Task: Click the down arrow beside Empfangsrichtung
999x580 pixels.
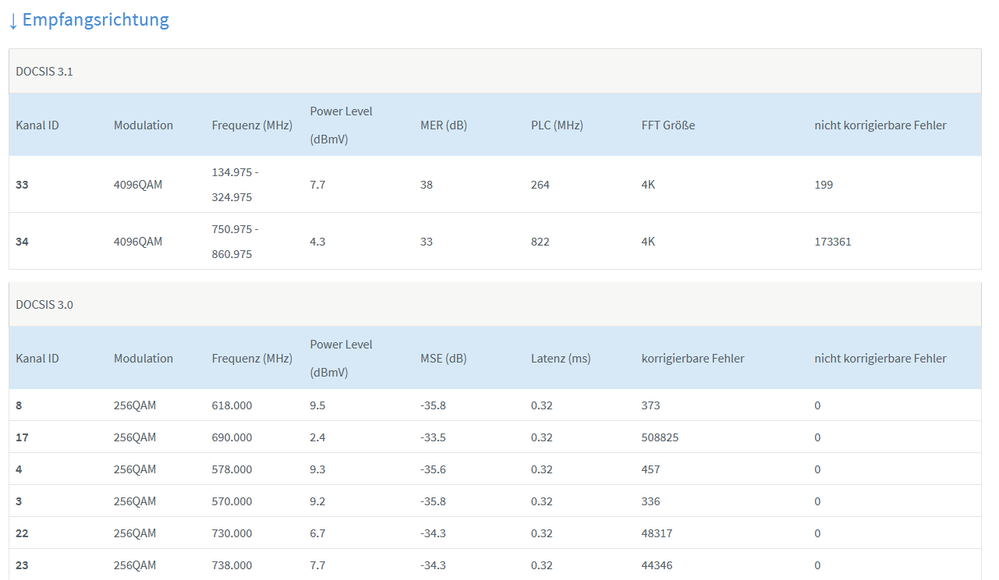Action: coord(13,20)
